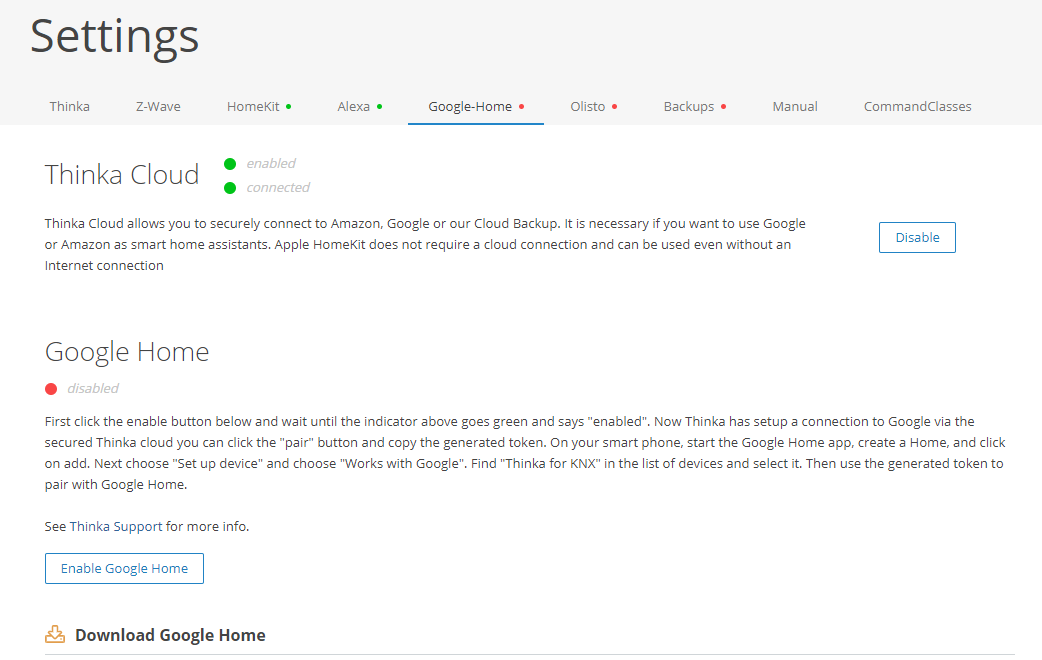Click the Google Home section heading
This screenshot has height=660, width=1042.
(127, 352)
